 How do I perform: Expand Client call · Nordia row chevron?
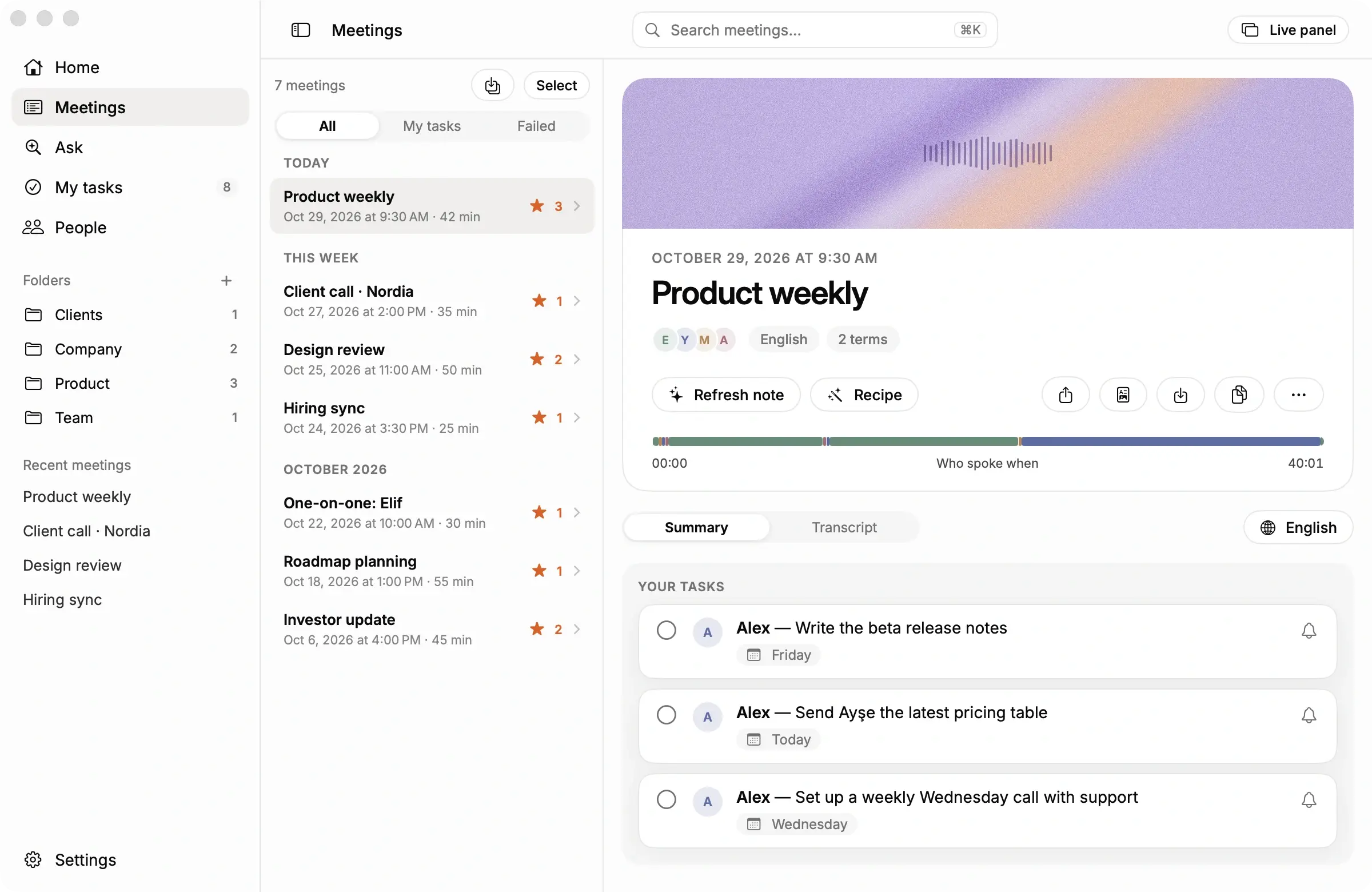click(x=576, y=301)
